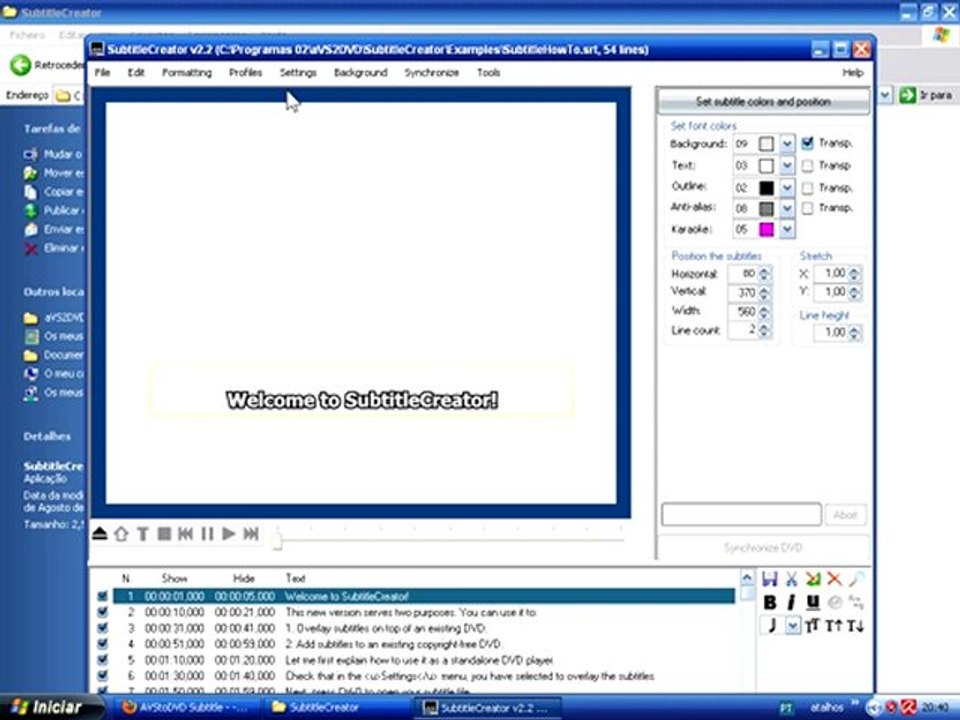Open the Outline color dropdown arrow

pos(787,188)
